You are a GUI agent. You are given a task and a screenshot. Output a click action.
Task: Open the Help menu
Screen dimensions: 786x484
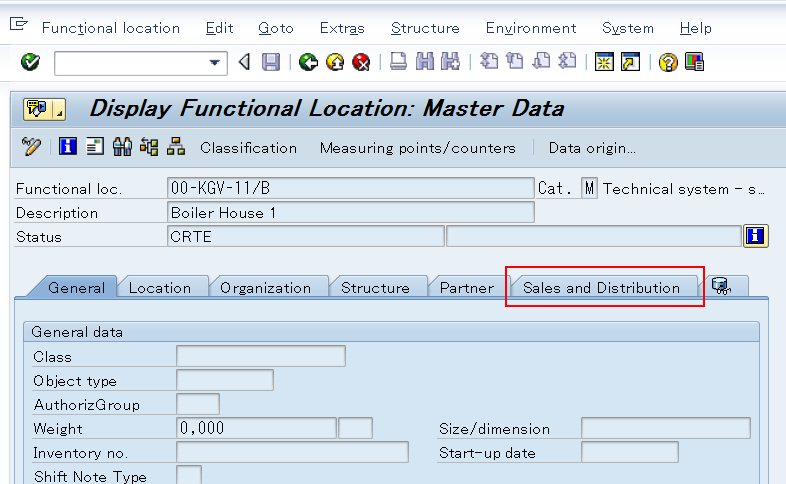click(x=696, y=28)
